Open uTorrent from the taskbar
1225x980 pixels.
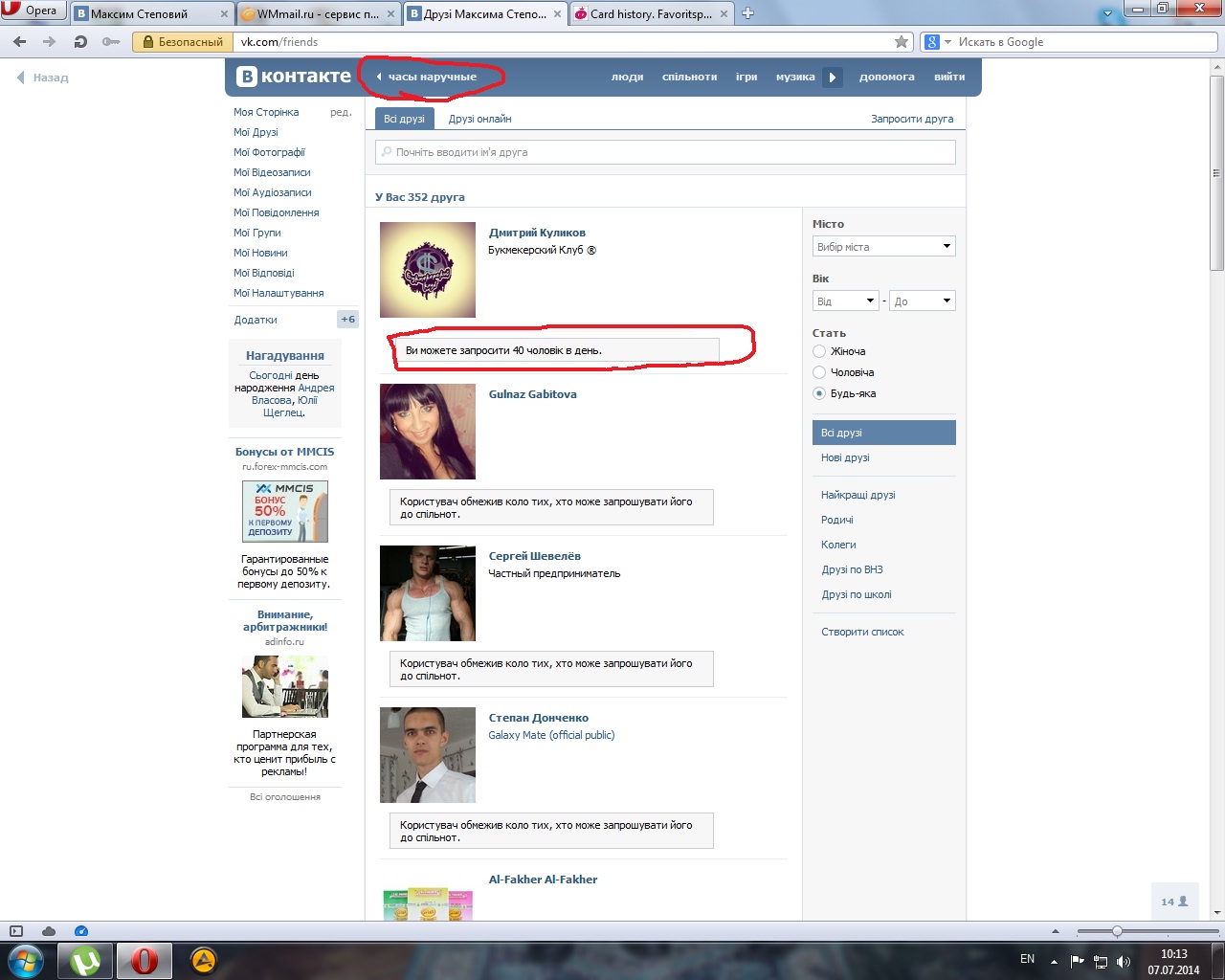point(86,960)
